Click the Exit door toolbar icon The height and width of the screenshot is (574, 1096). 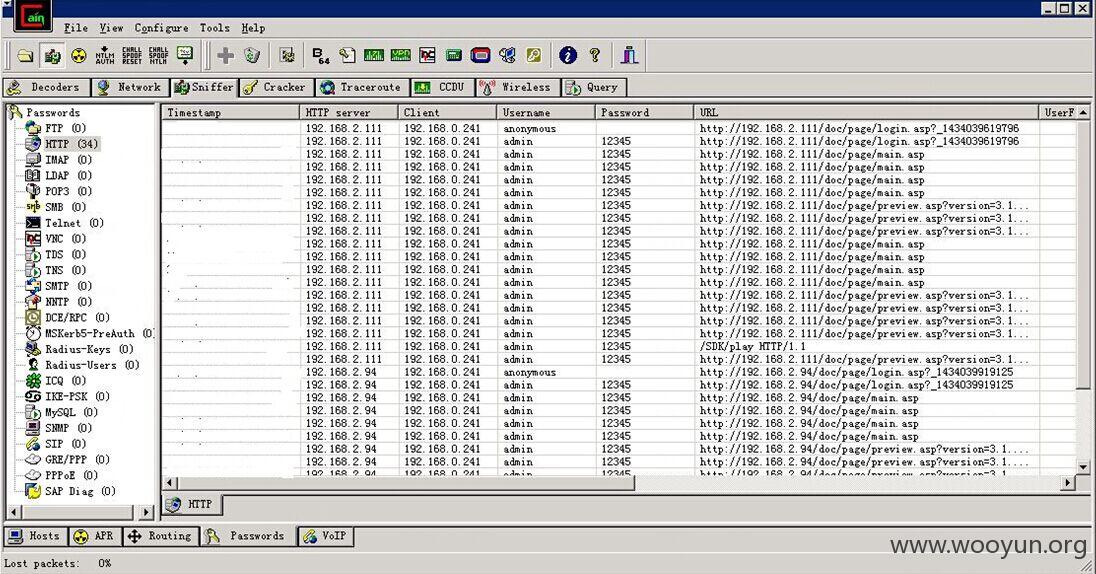point(629,55)
